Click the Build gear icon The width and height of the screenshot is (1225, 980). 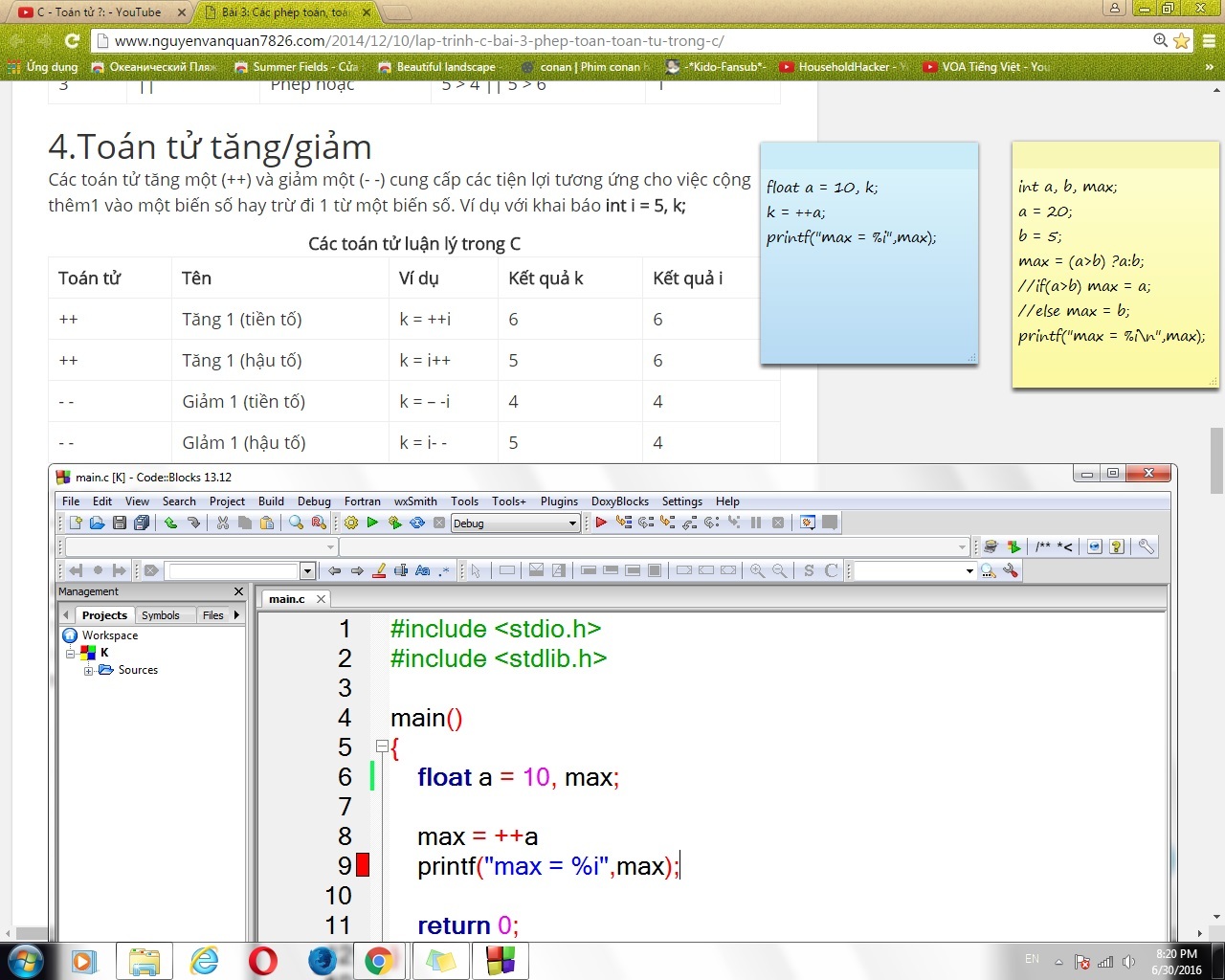click(351, 523)
